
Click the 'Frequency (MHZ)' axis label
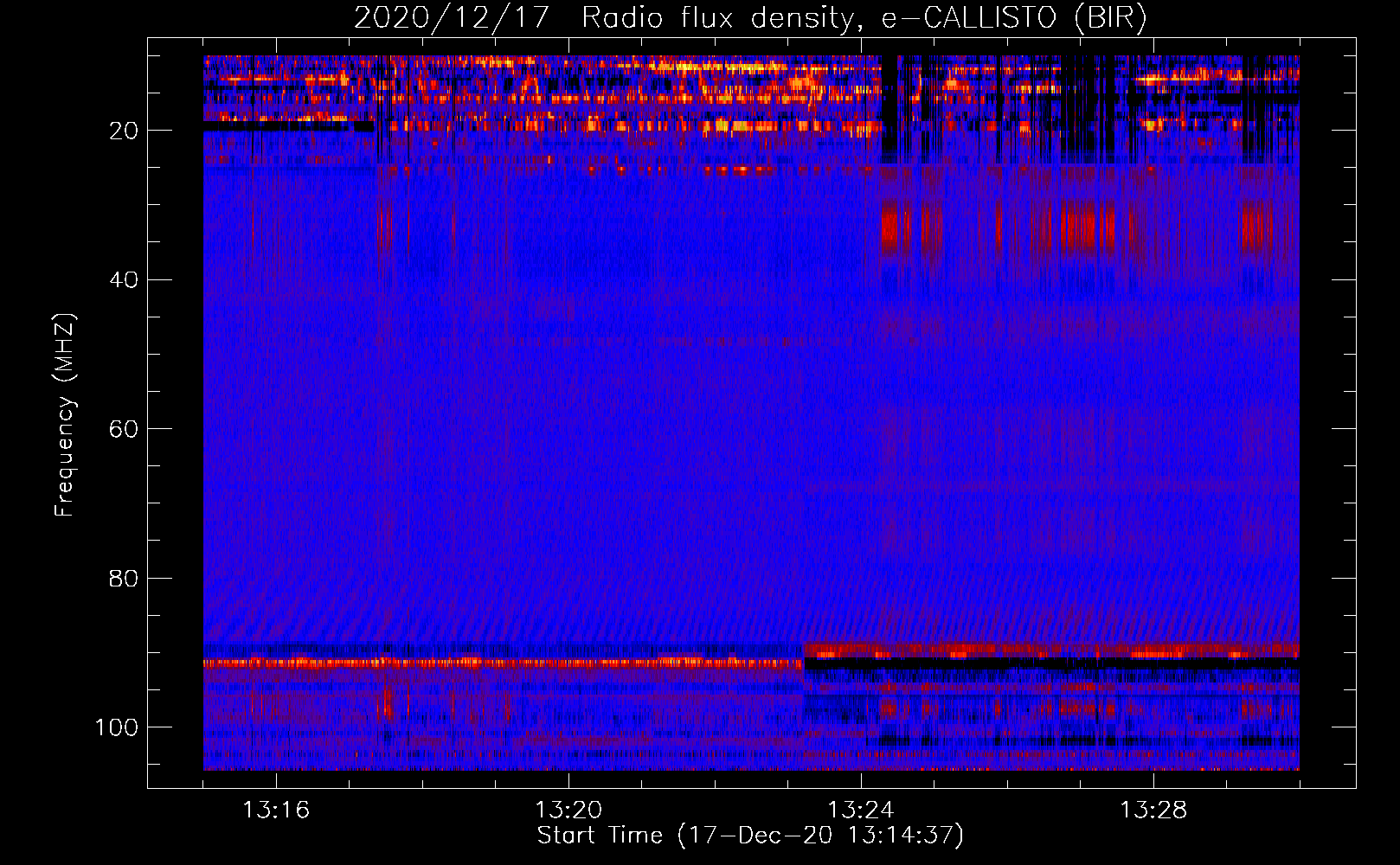(x=65, y=414)
